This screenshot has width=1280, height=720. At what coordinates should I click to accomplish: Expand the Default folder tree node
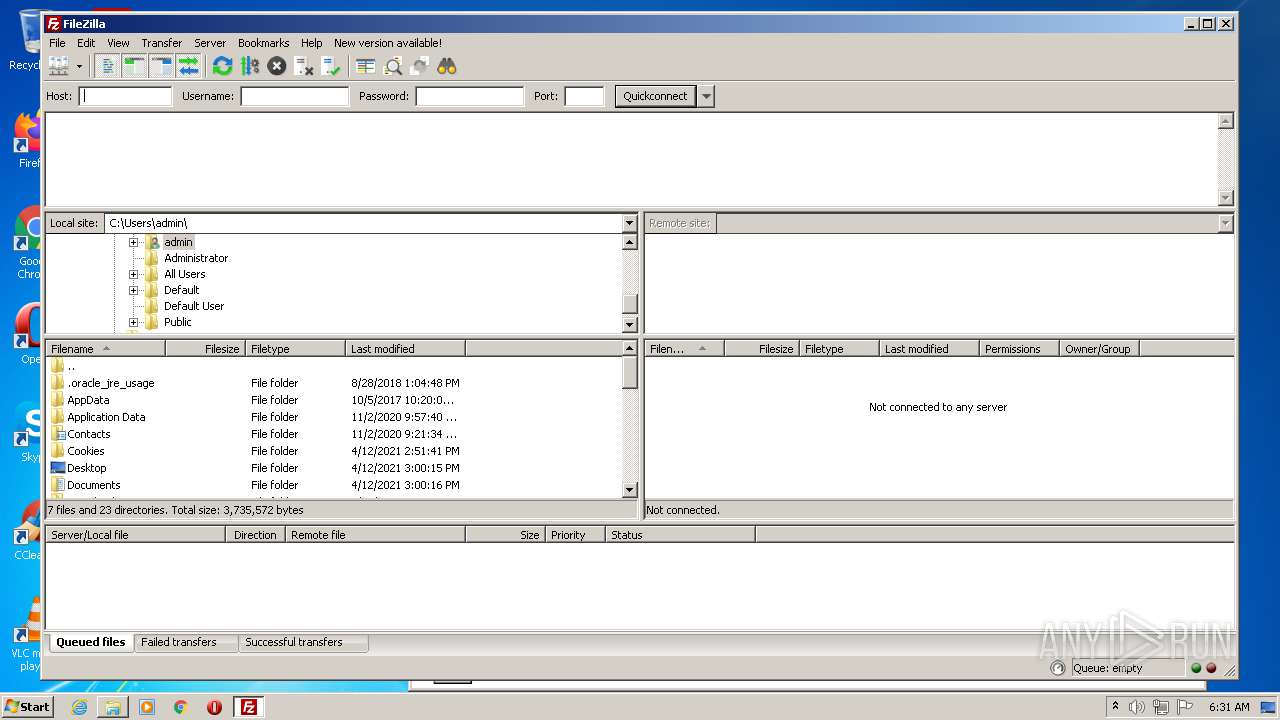133,290
